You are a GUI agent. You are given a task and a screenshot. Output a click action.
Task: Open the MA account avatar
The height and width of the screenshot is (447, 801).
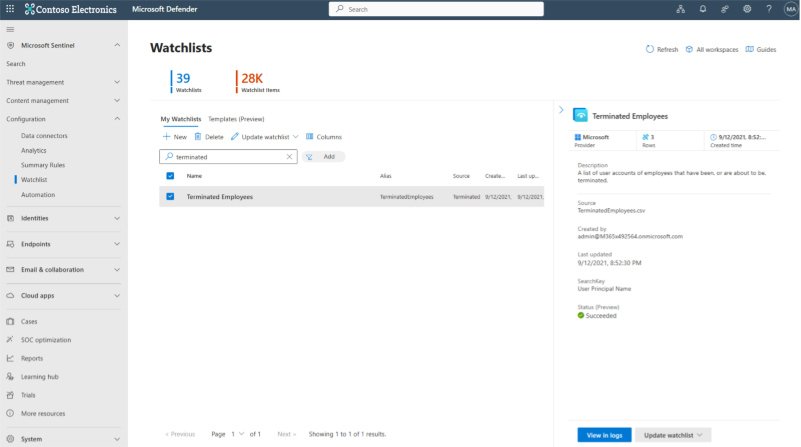coord(791,9)
